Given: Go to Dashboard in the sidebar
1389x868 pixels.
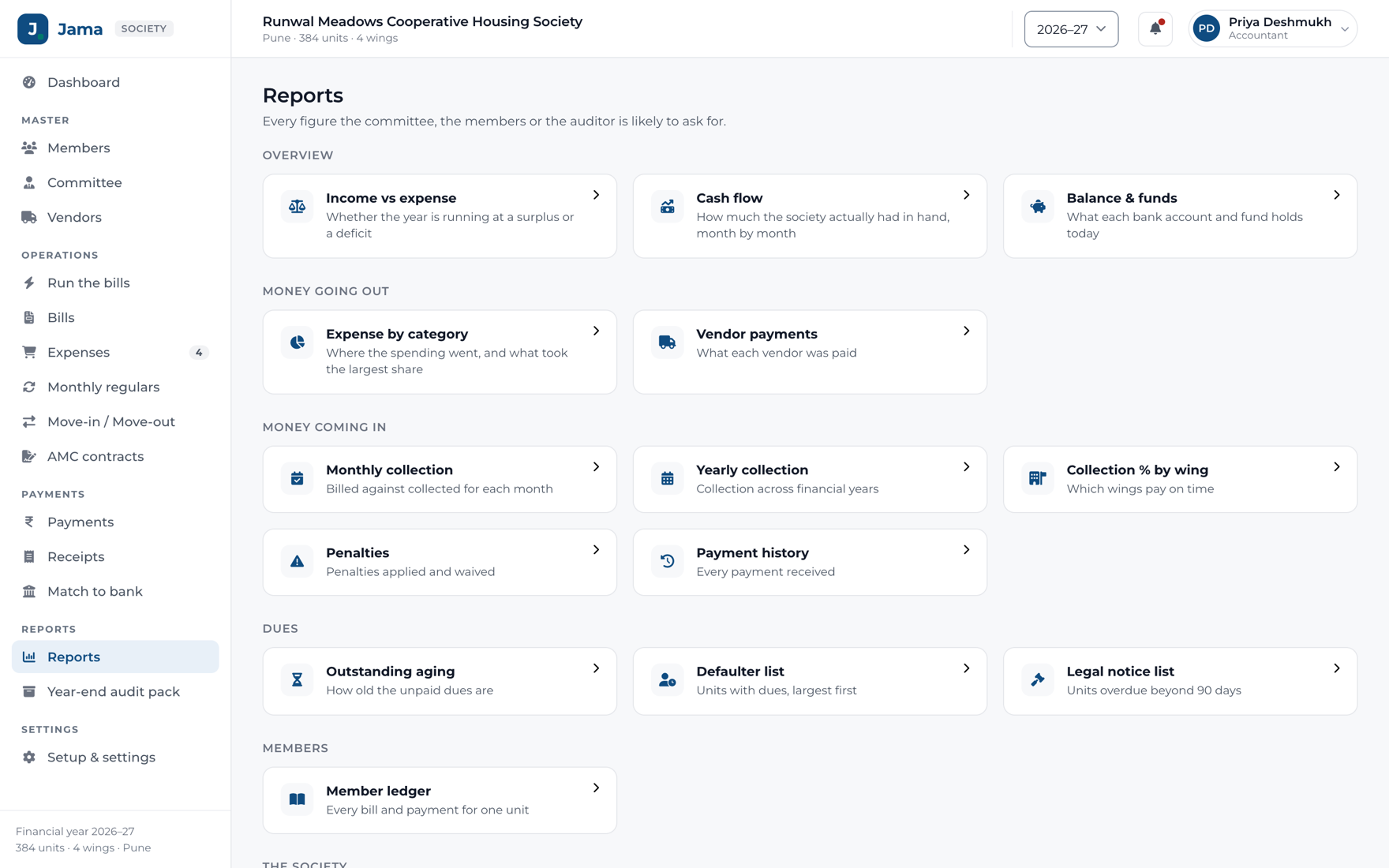Looking at the screenshot, I should click(x=115, y=82).
